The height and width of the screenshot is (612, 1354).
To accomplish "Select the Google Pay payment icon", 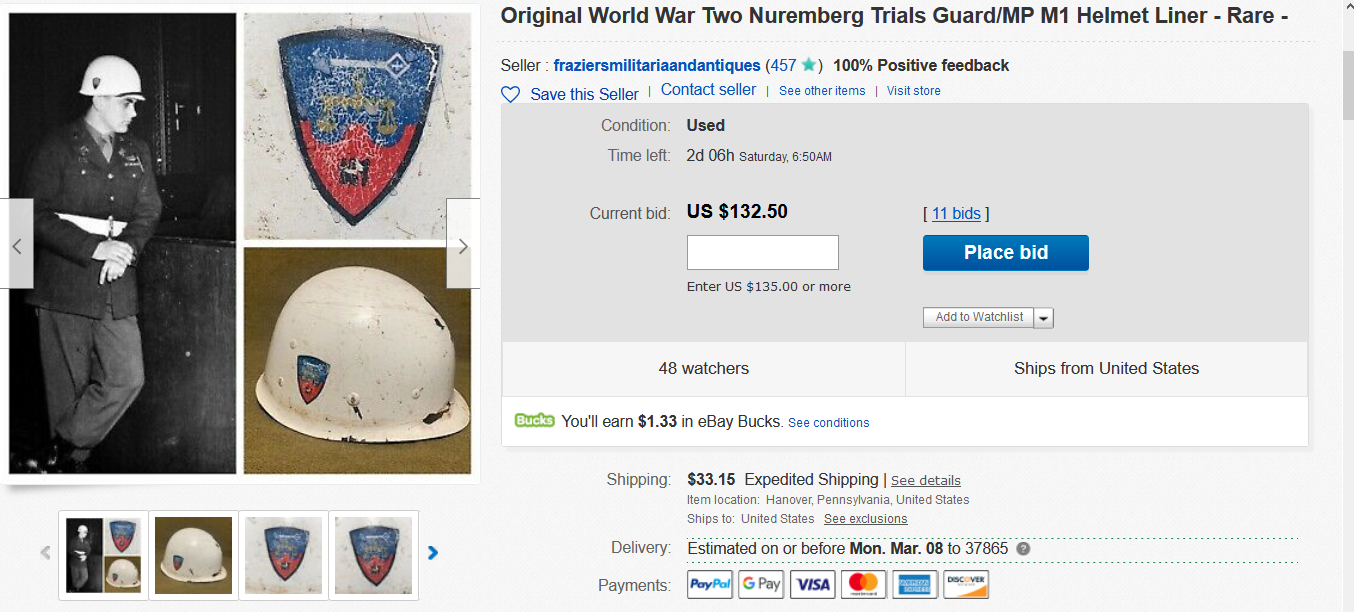I will [760, 584].
